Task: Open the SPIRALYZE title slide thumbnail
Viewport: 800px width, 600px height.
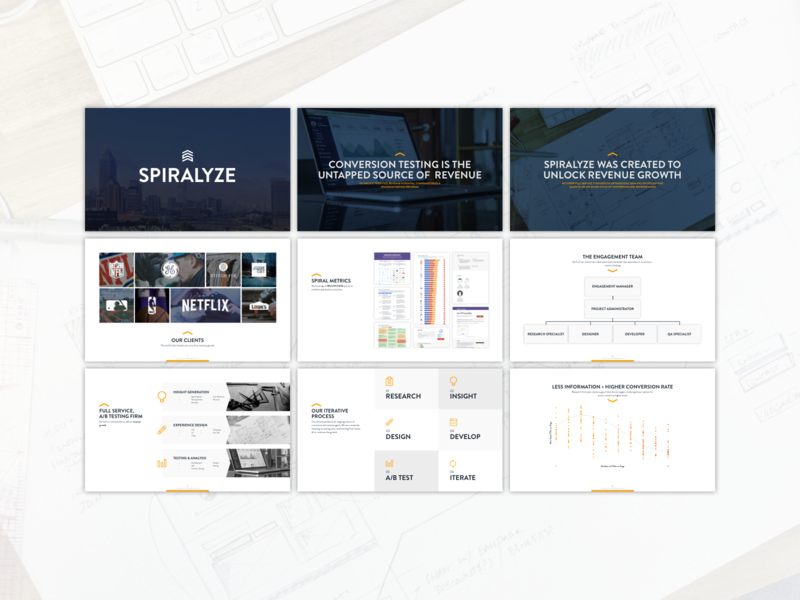Action: (187, 169)
